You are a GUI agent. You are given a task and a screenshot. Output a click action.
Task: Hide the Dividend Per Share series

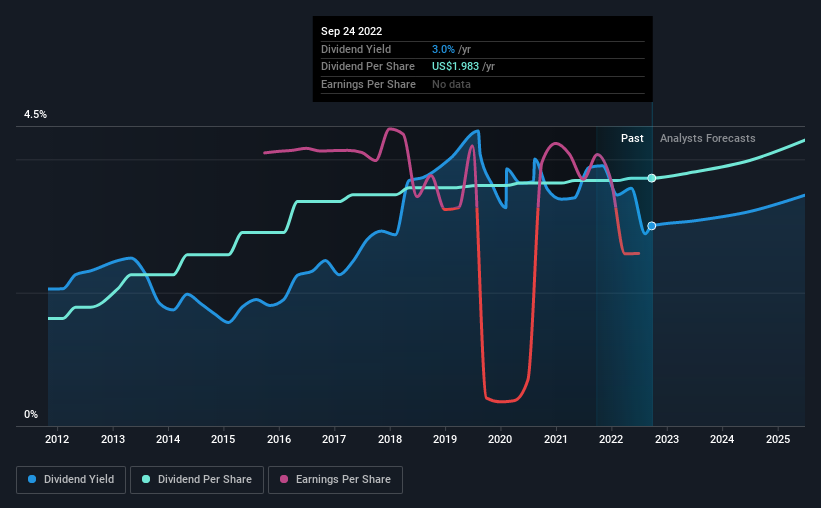click(200, 480)
